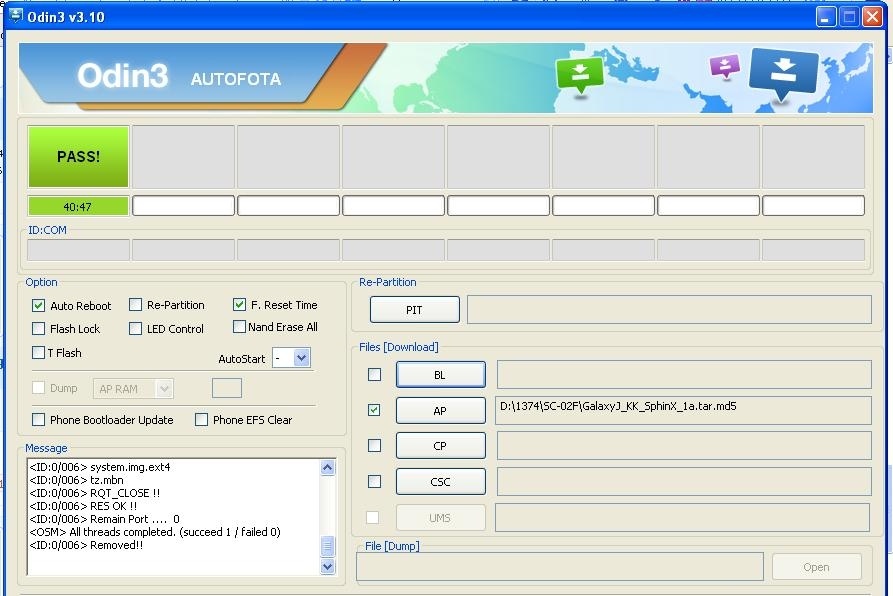Enable Nand Erase All option
This screenshot has height=596, width=893.
[239, 327]
